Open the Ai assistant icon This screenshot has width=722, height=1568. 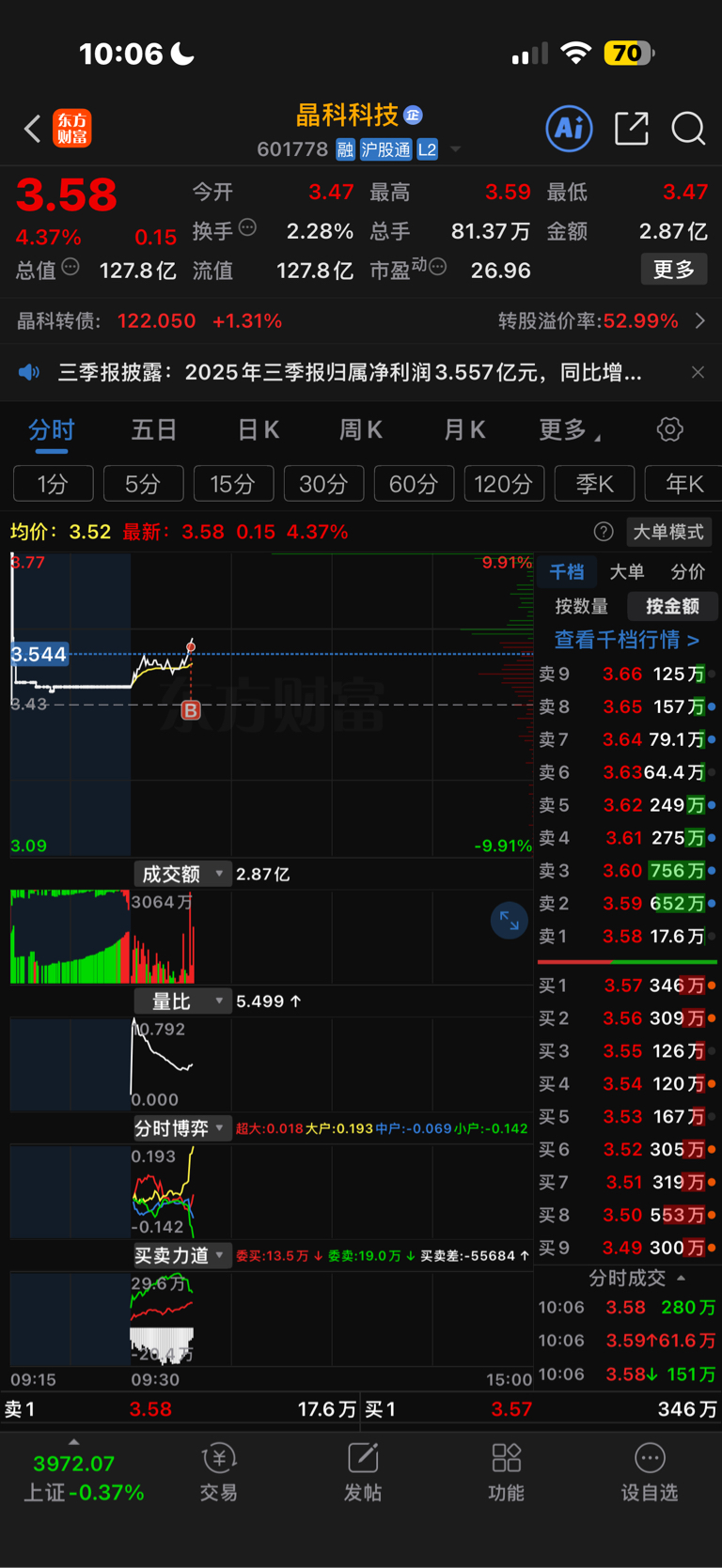(569, 127)
